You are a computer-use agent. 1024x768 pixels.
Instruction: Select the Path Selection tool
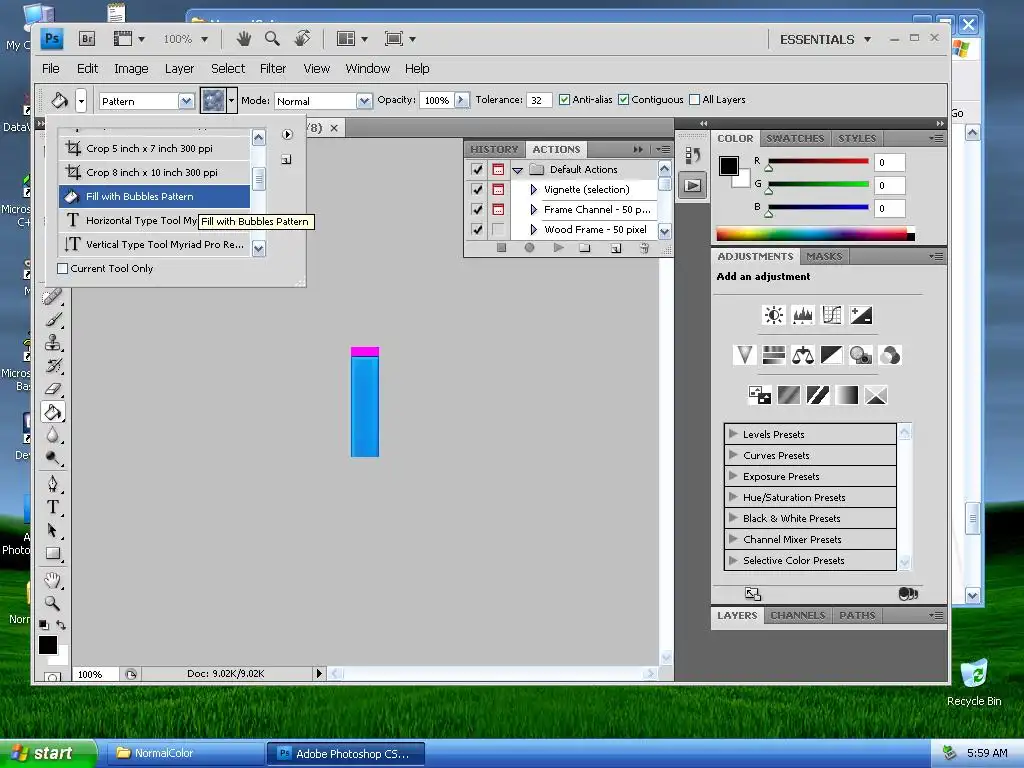point(53,530)
